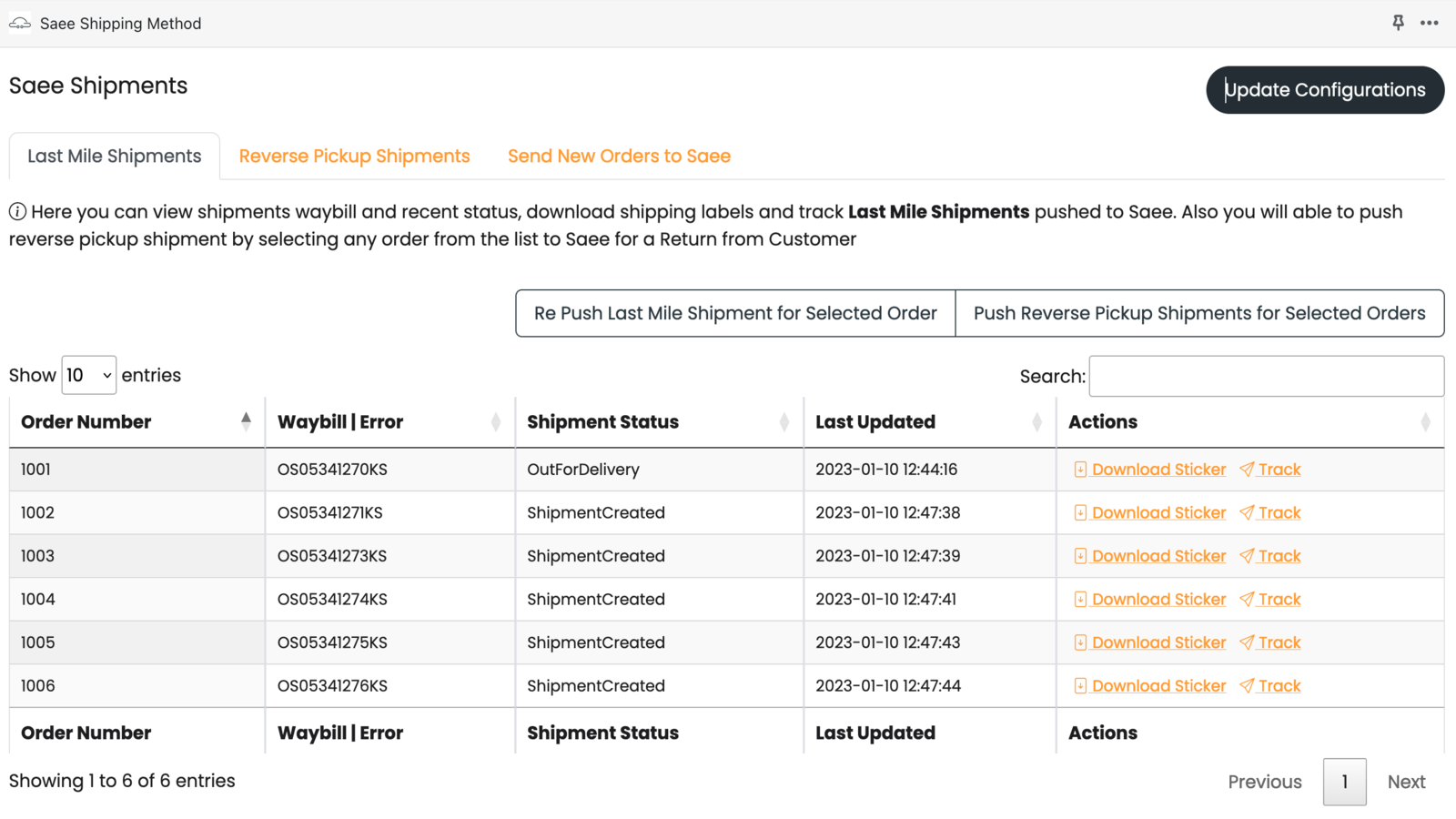Viewport: 1456px width, 819px height.
Task: Go to the Next page
Action: pyautogui.click(x=1406, y=782)
